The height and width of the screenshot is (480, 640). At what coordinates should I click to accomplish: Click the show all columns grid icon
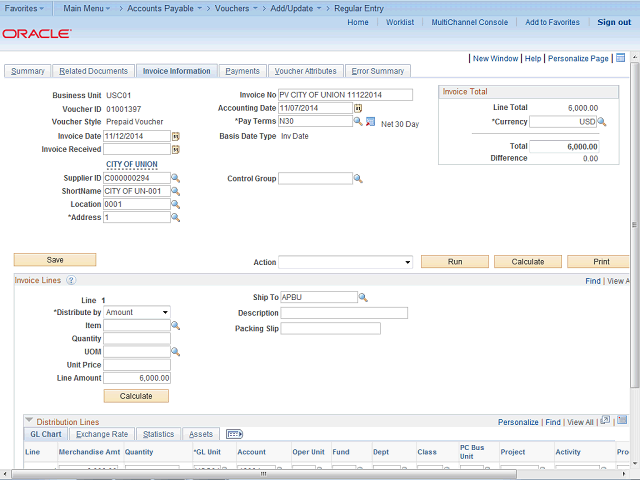[235, 434]
